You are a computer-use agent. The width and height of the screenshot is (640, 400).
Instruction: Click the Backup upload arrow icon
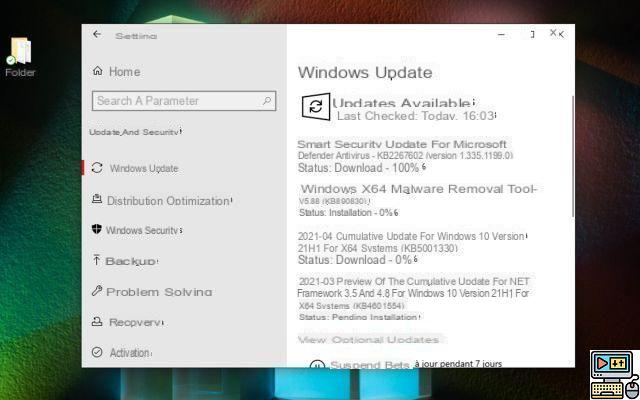coord(96,260)
